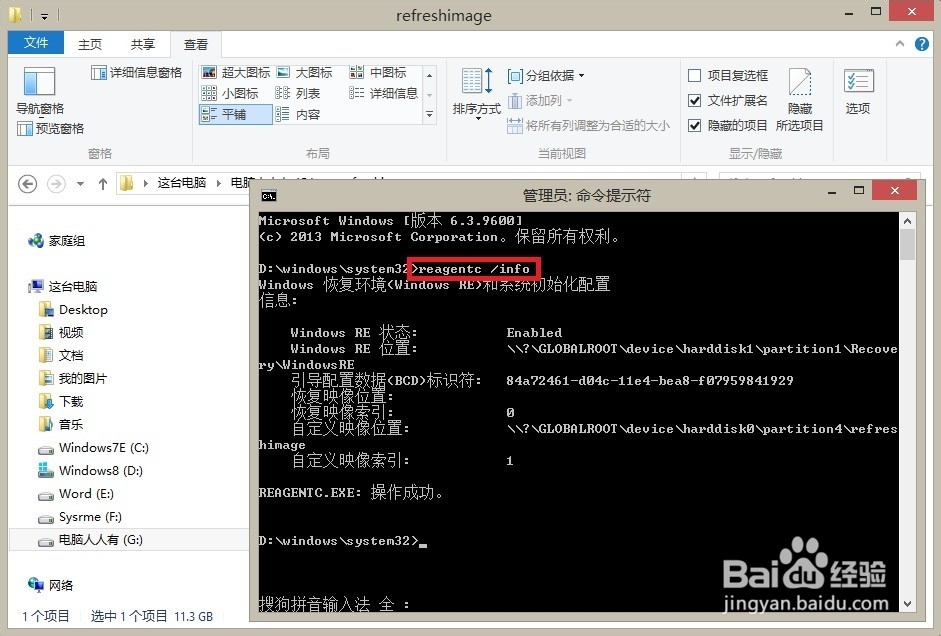
Task: Select drive Windows7E (C:)
Action: (x=94, y=448)
